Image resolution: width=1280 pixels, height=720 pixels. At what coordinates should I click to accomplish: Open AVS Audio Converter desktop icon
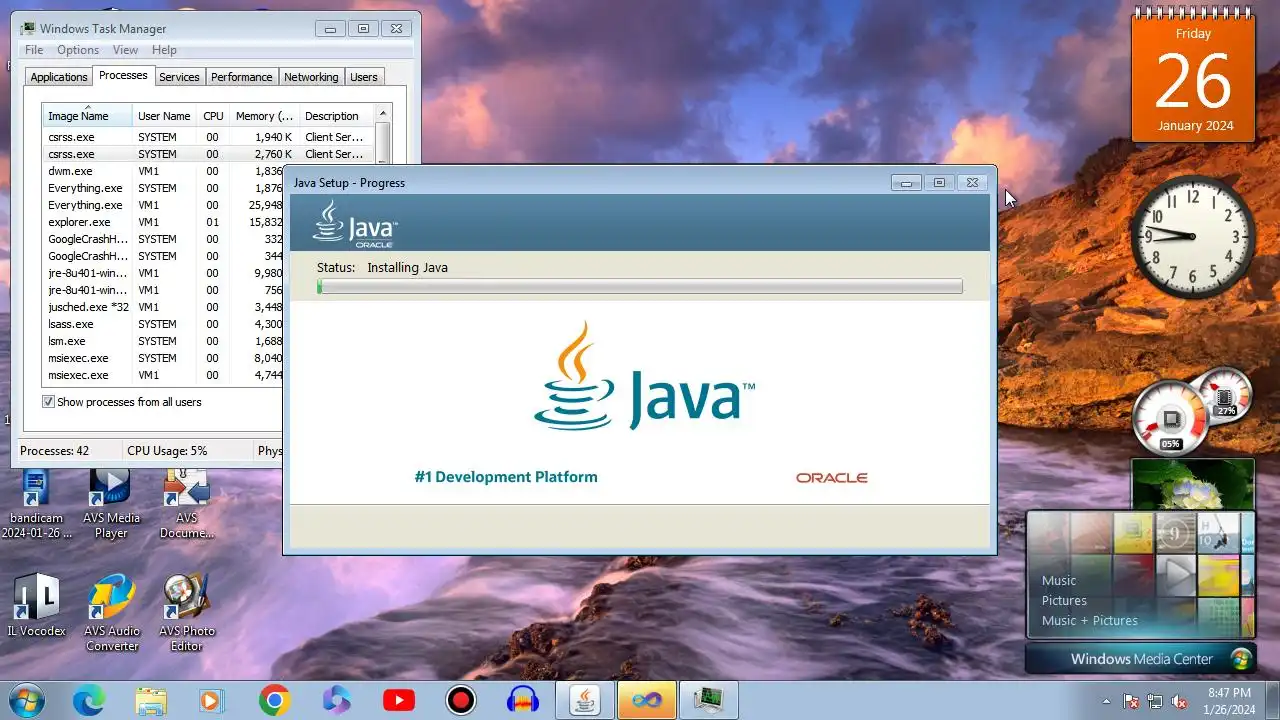[x=112, y=612]
